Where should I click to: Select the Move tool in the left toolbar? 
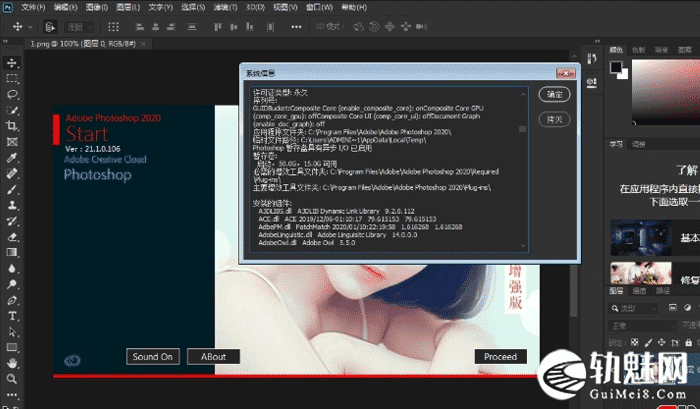(x=12, y=63)
